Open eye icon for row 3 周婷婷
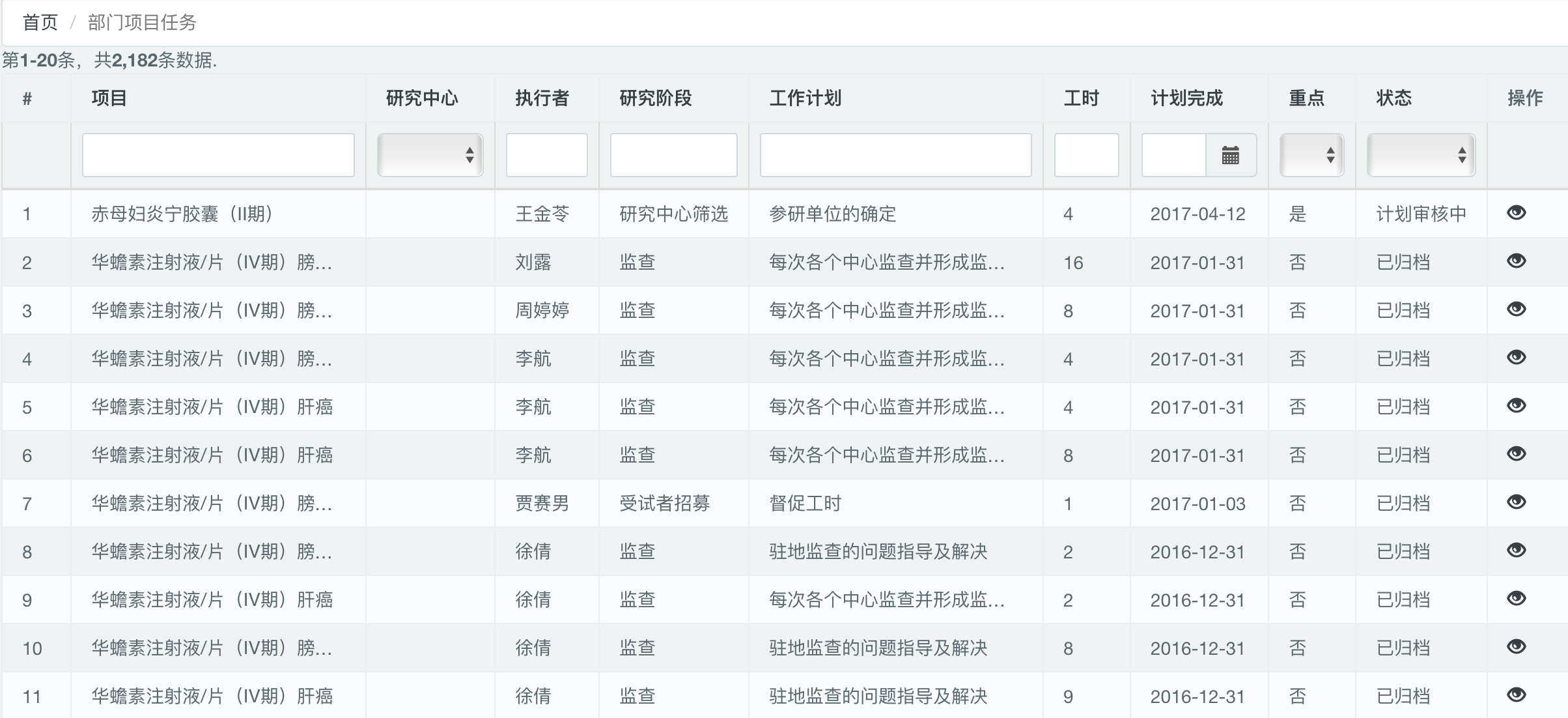The width and height of the screenshot is (1568, 718). coord(1516,309)
